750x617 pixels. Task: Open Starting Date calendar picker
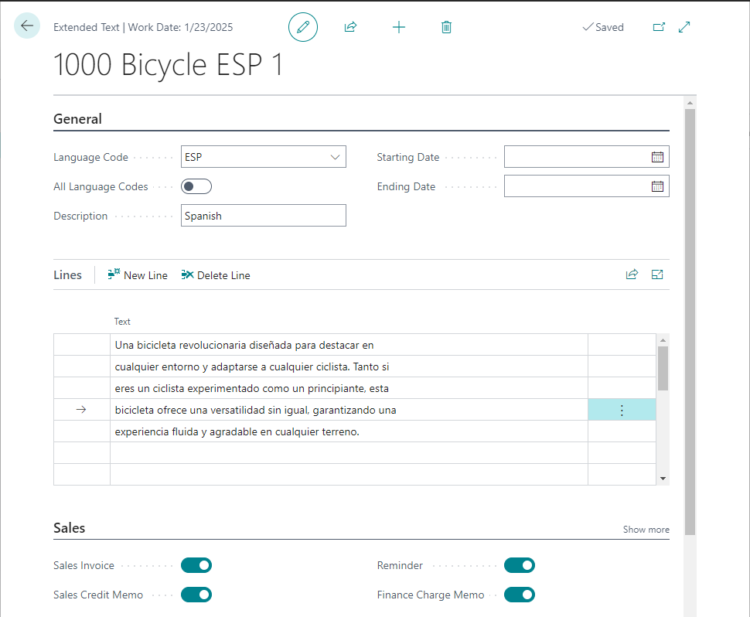pyautogui.click(x=657, y=157)
